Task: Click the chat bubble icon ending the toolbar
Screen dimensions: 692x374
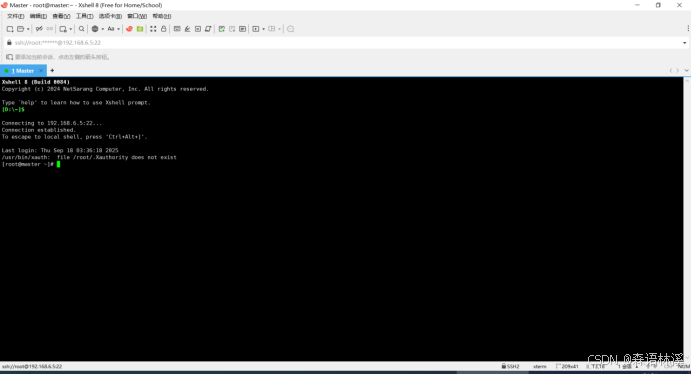Action: click(x=290, y=29)
